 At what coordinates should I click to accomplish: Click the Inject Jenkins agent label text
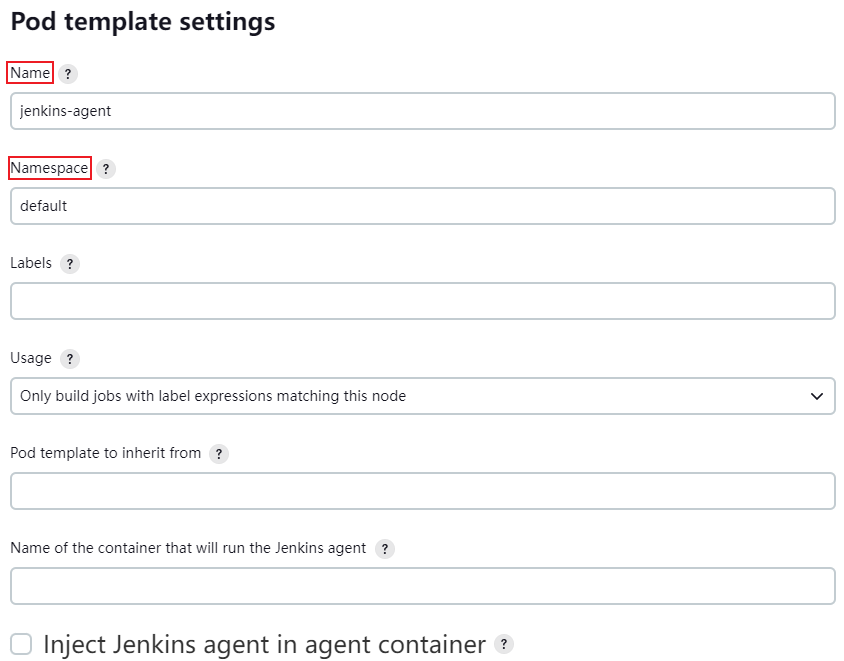[x=264, y=644]
